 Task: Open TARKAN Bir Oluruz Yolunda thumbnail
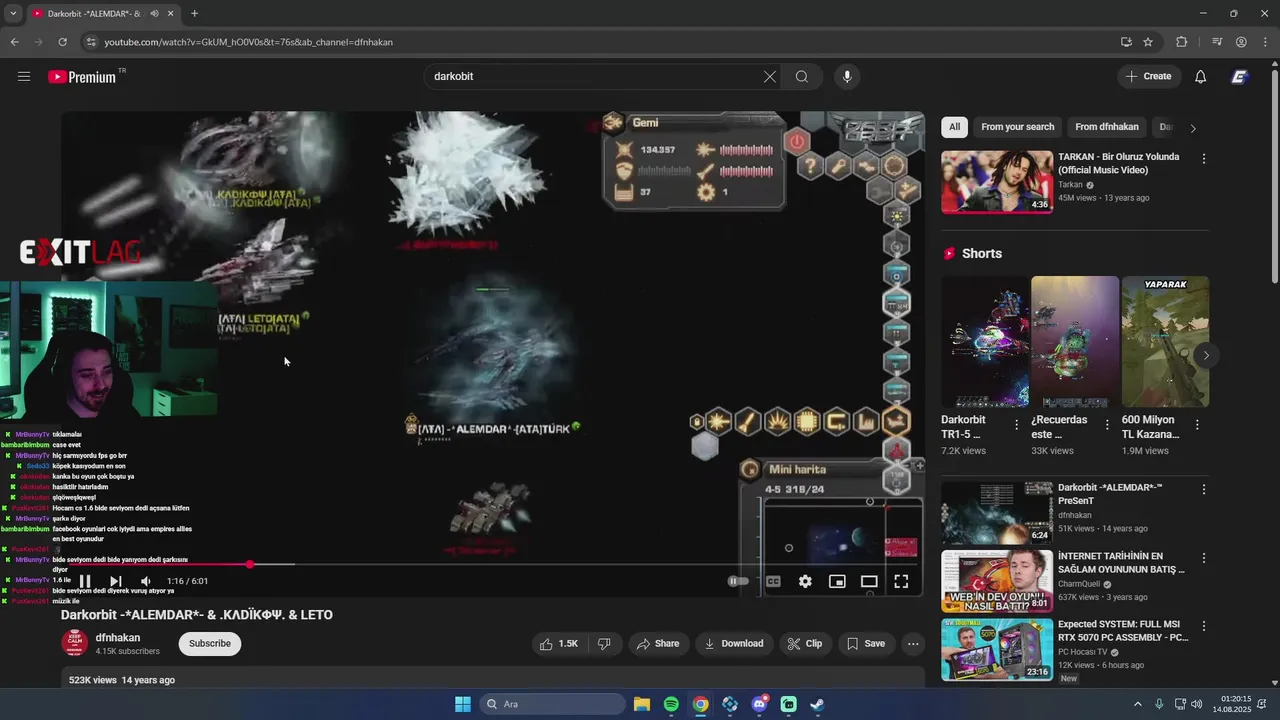point(997,182)
